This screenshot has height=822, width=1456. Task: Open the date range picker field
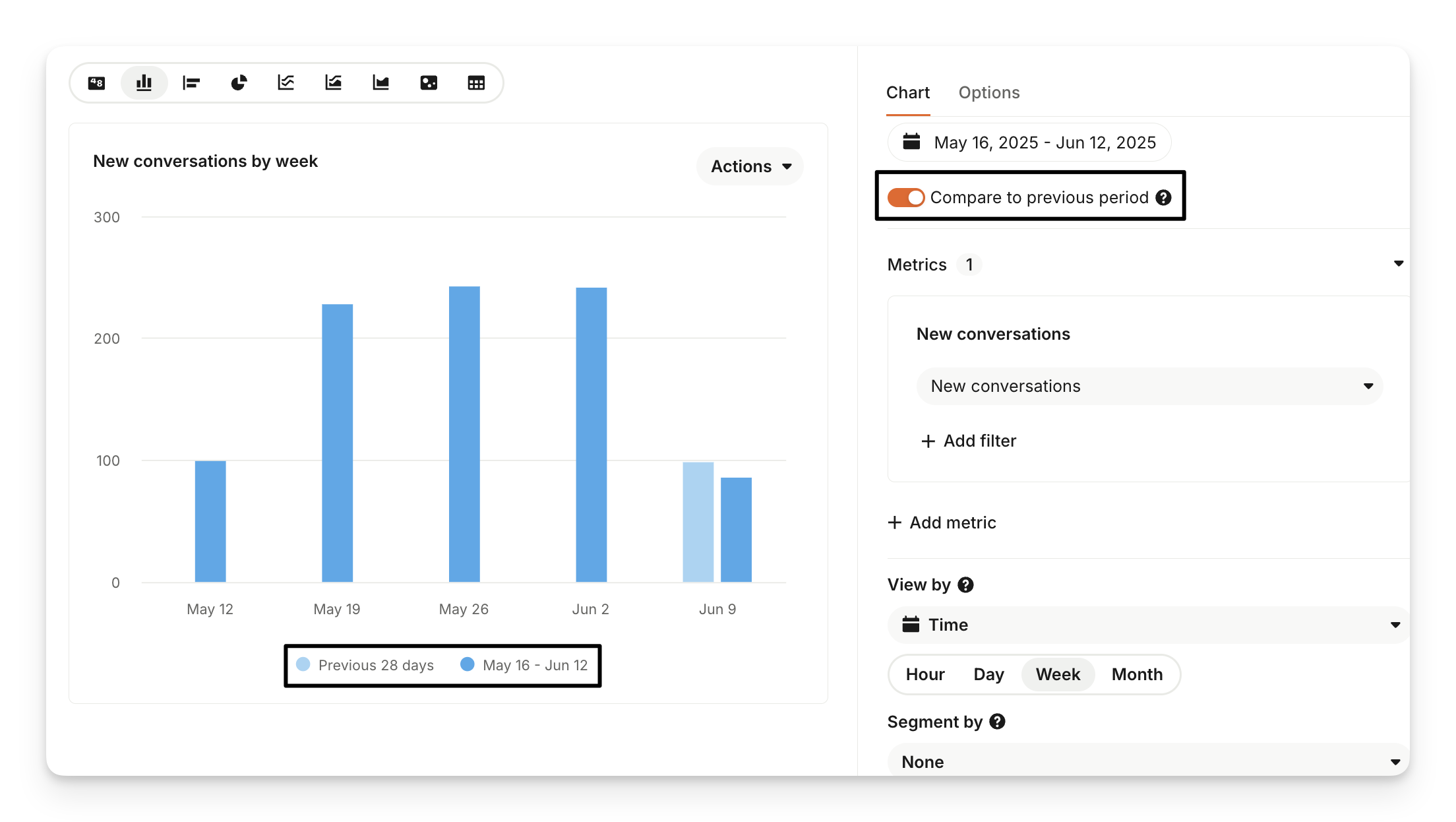pyautogui.click(x=1029, y=142)
